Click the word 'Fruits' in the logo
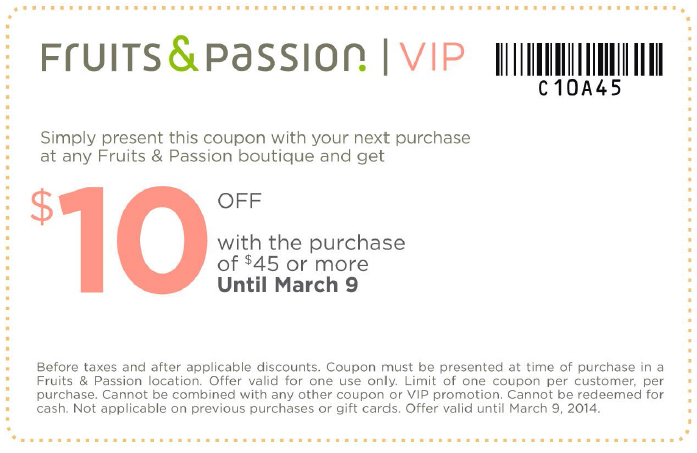 pos(101,57)
